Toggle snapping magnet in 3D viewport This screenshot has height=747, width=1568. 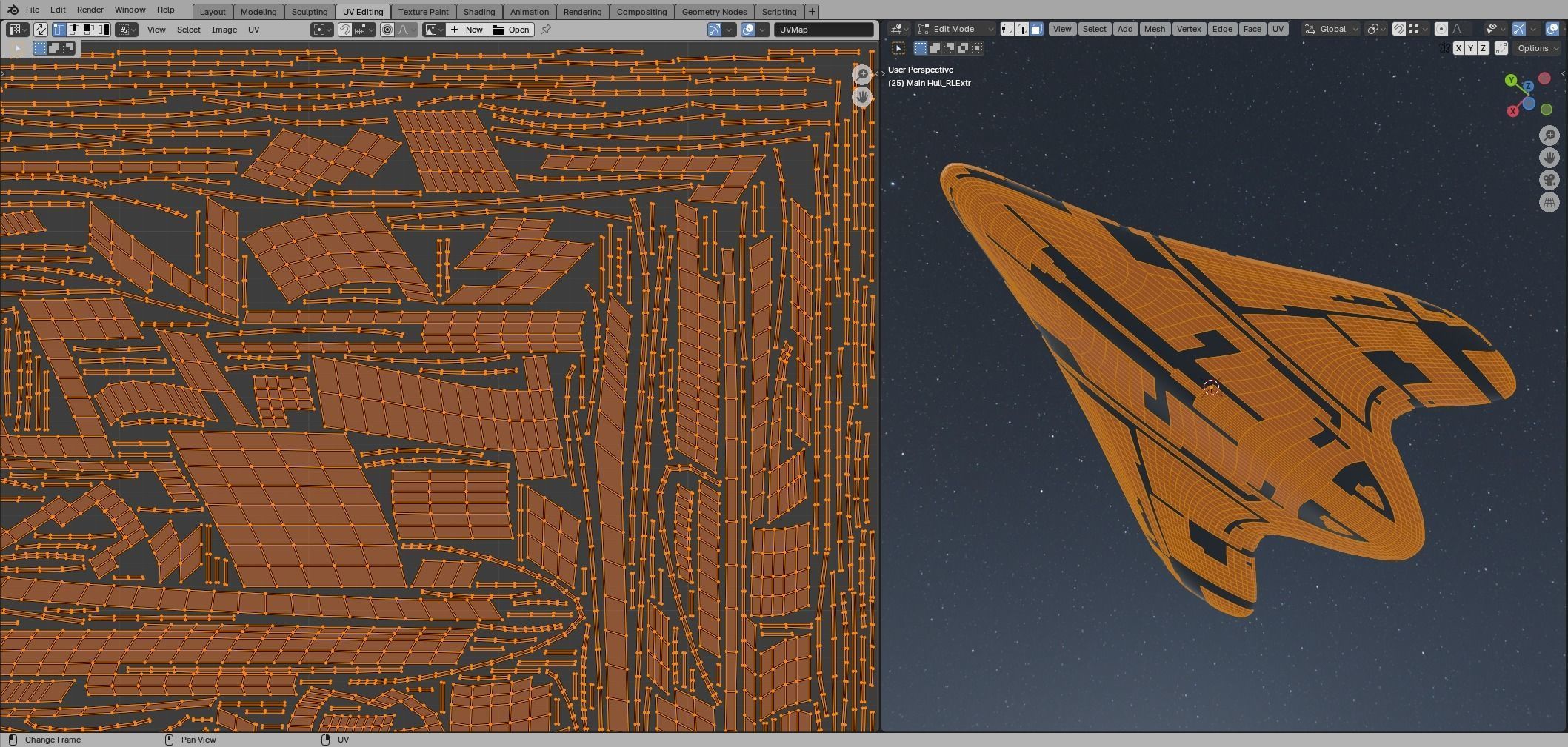(1398, 29)
